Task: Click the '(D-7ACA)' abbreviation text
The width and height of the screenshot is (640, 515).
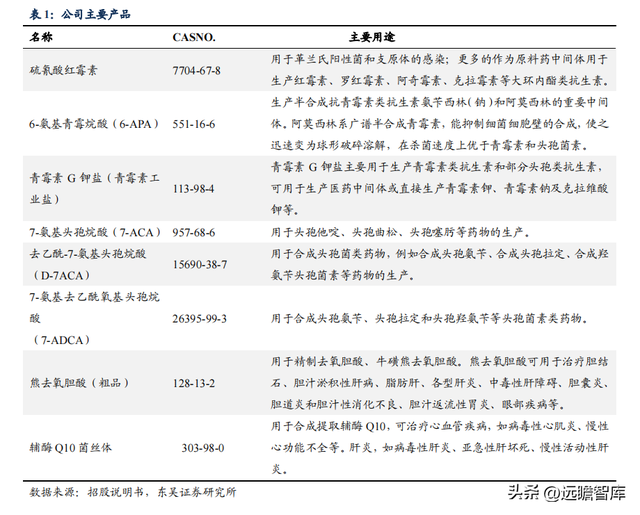Action: tap(60, 275)
